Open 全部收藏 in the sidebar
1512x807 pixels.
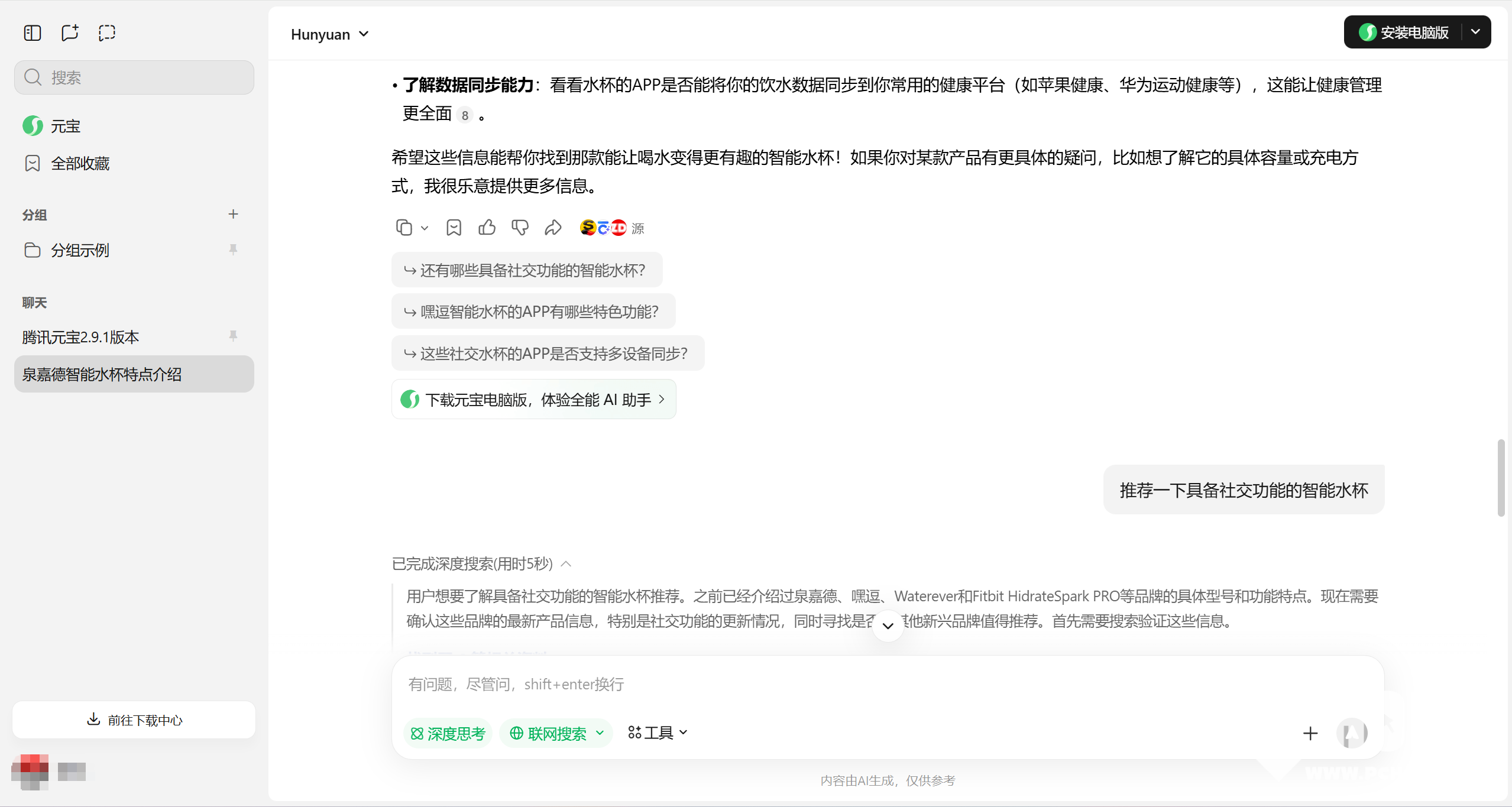(80, 163)
